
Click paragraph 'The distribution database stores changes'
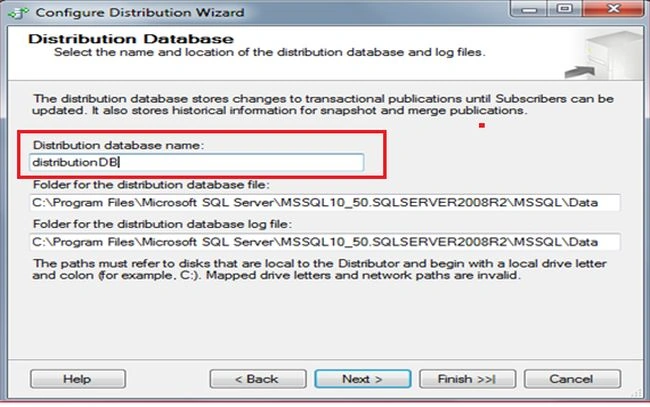point(323,104)
